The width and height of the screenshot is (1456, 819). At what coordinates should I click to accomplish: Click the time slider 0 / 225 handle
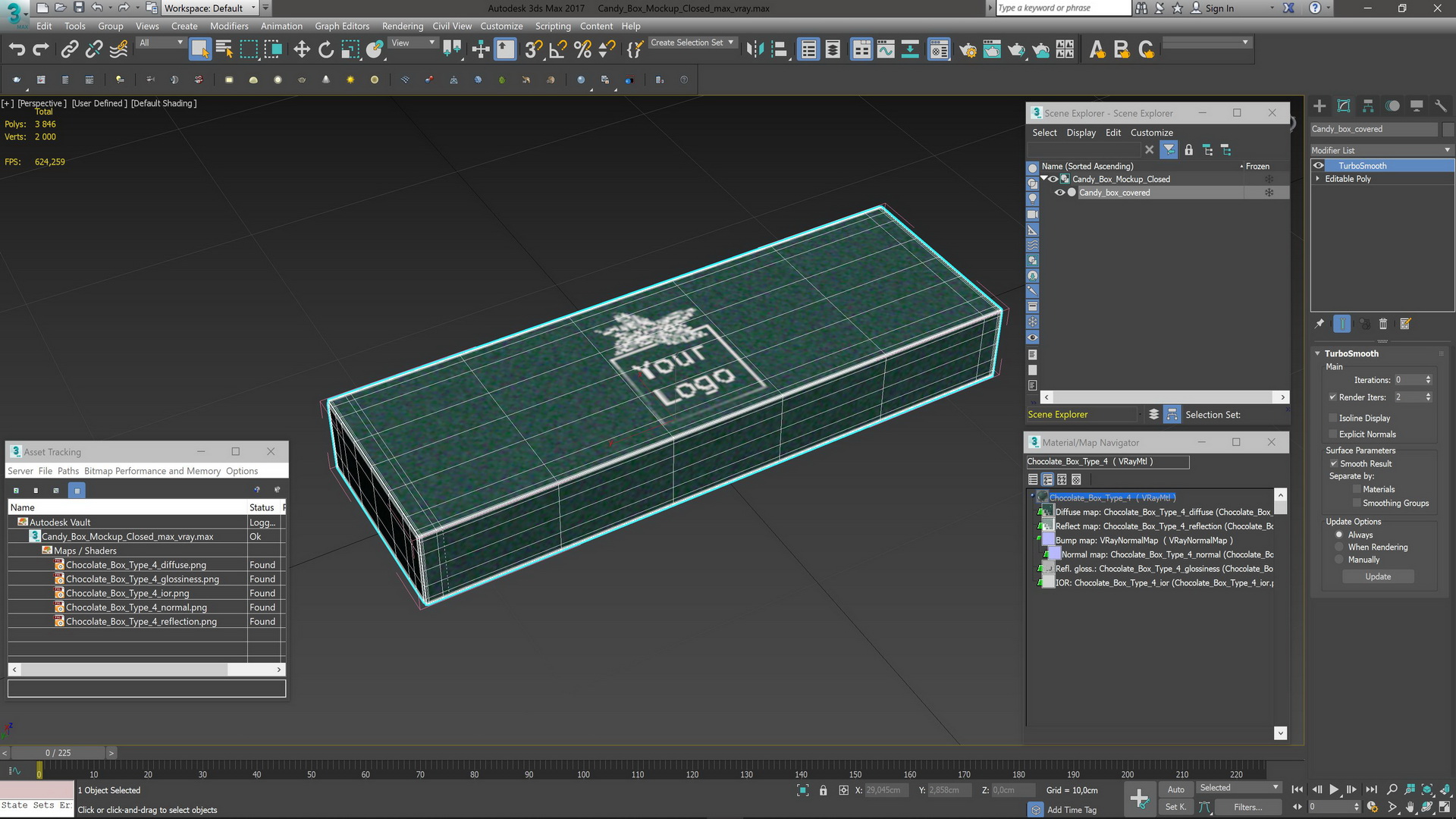tap(58, 753)
